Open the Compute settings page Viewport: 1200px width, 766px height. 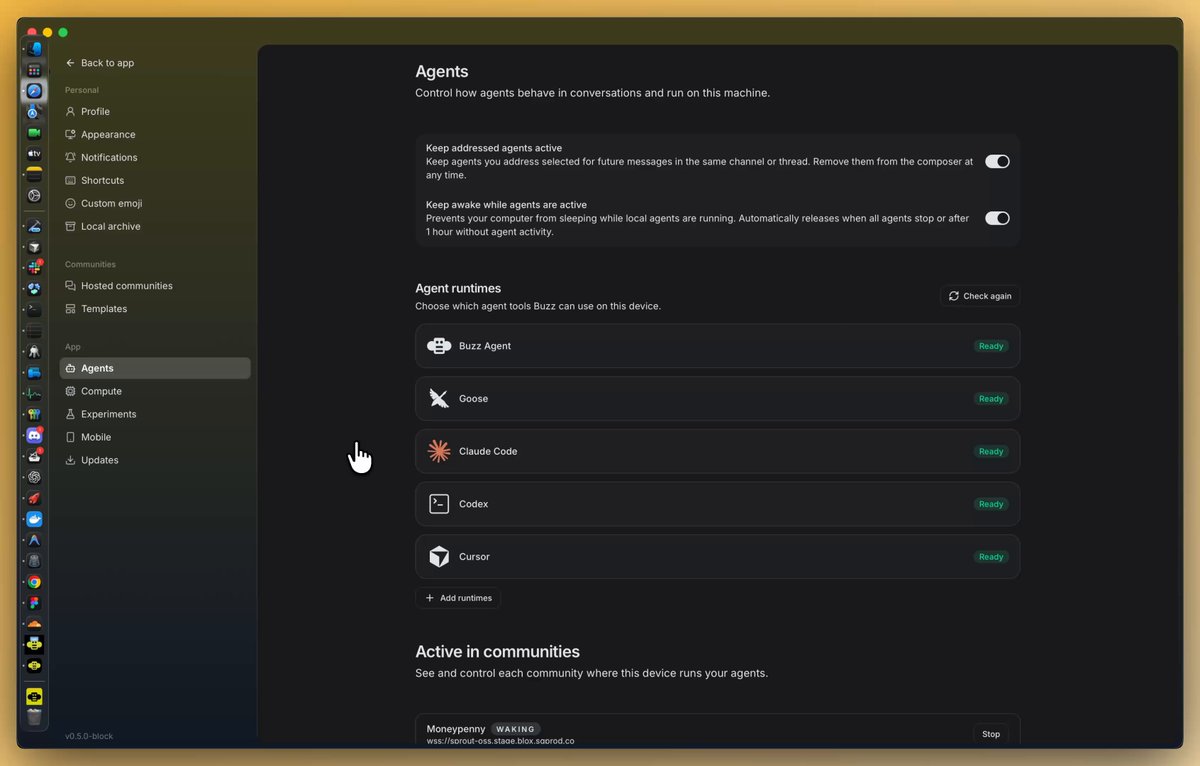click(155, 391)
